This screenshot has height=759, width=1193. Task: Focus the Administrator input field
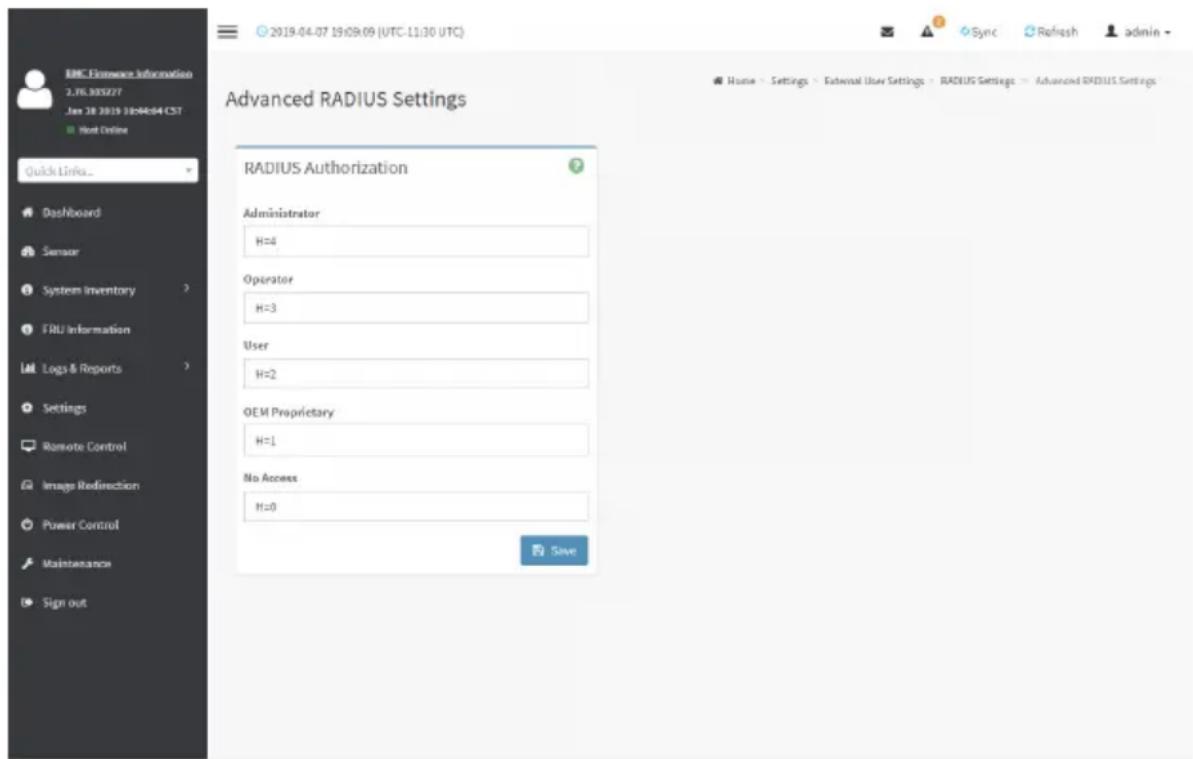point(415,241)
